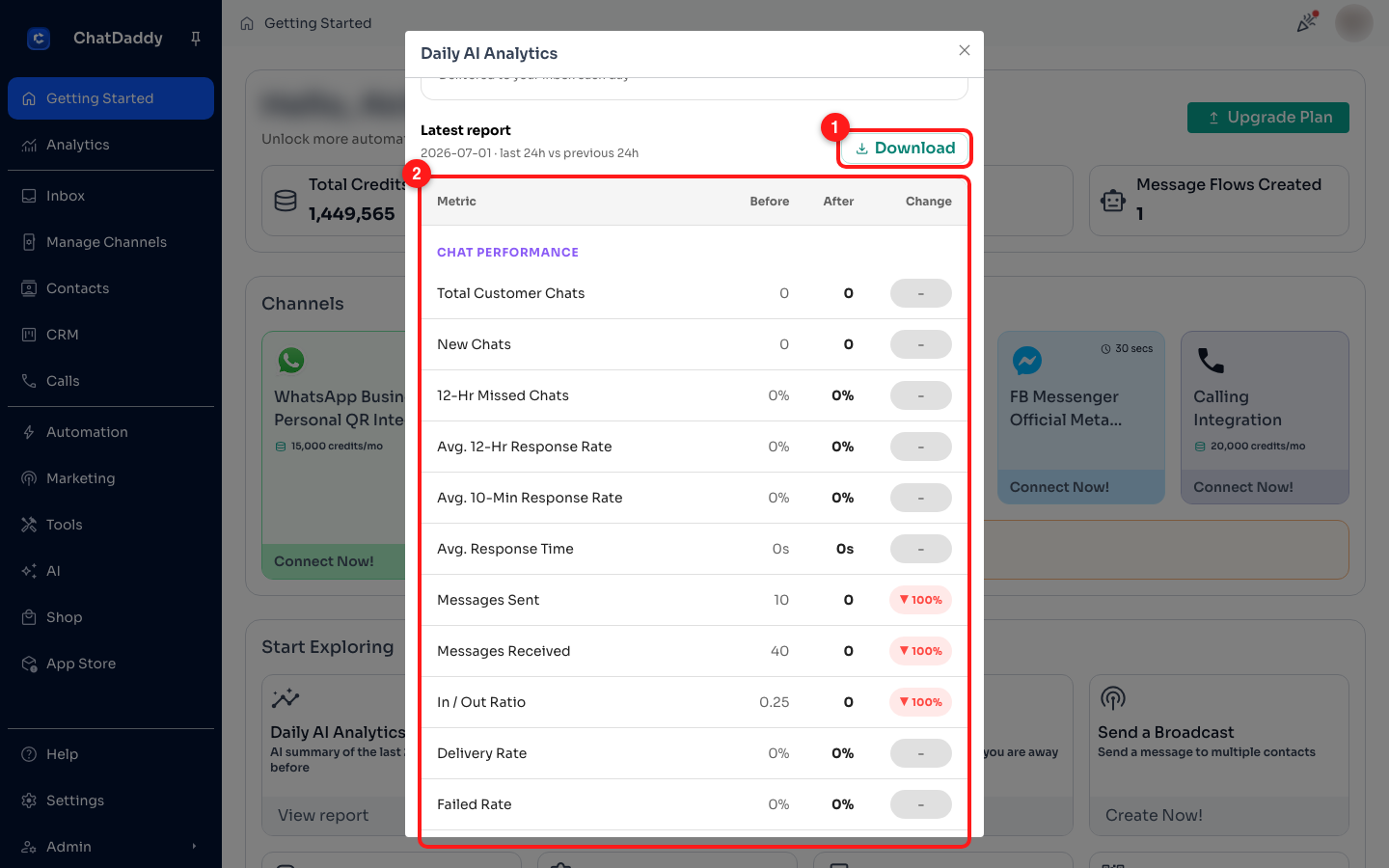This screenshot has width=1389, height=868.
Task: Click the Settings gear icon
Action: pyautogui.click(x=29, y=800)
